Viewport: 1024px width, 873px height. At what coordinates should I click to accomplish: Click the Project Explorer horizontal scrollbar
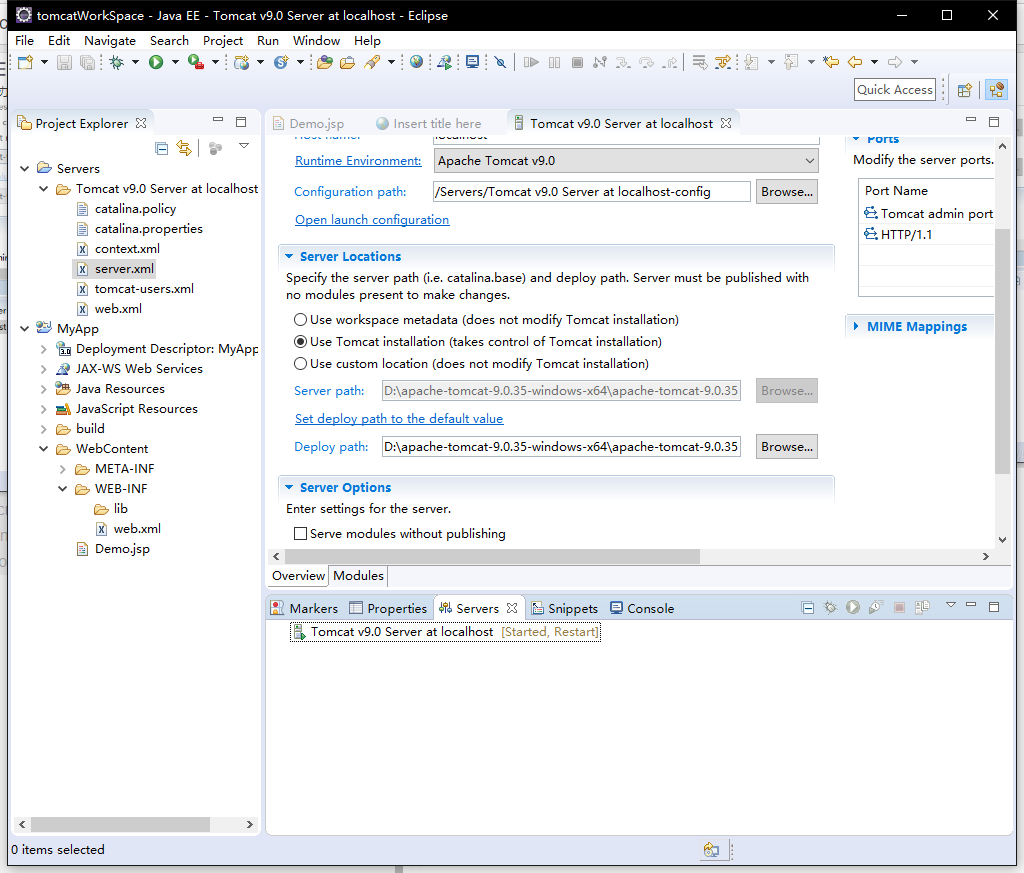coord(120,825)
